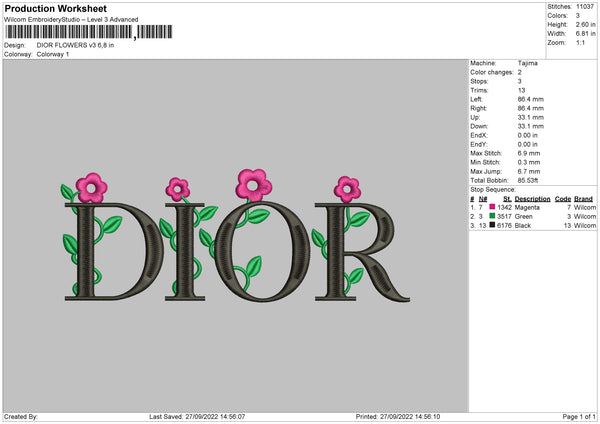Click the machine value 'Tajima'

(x=528, y=63)
